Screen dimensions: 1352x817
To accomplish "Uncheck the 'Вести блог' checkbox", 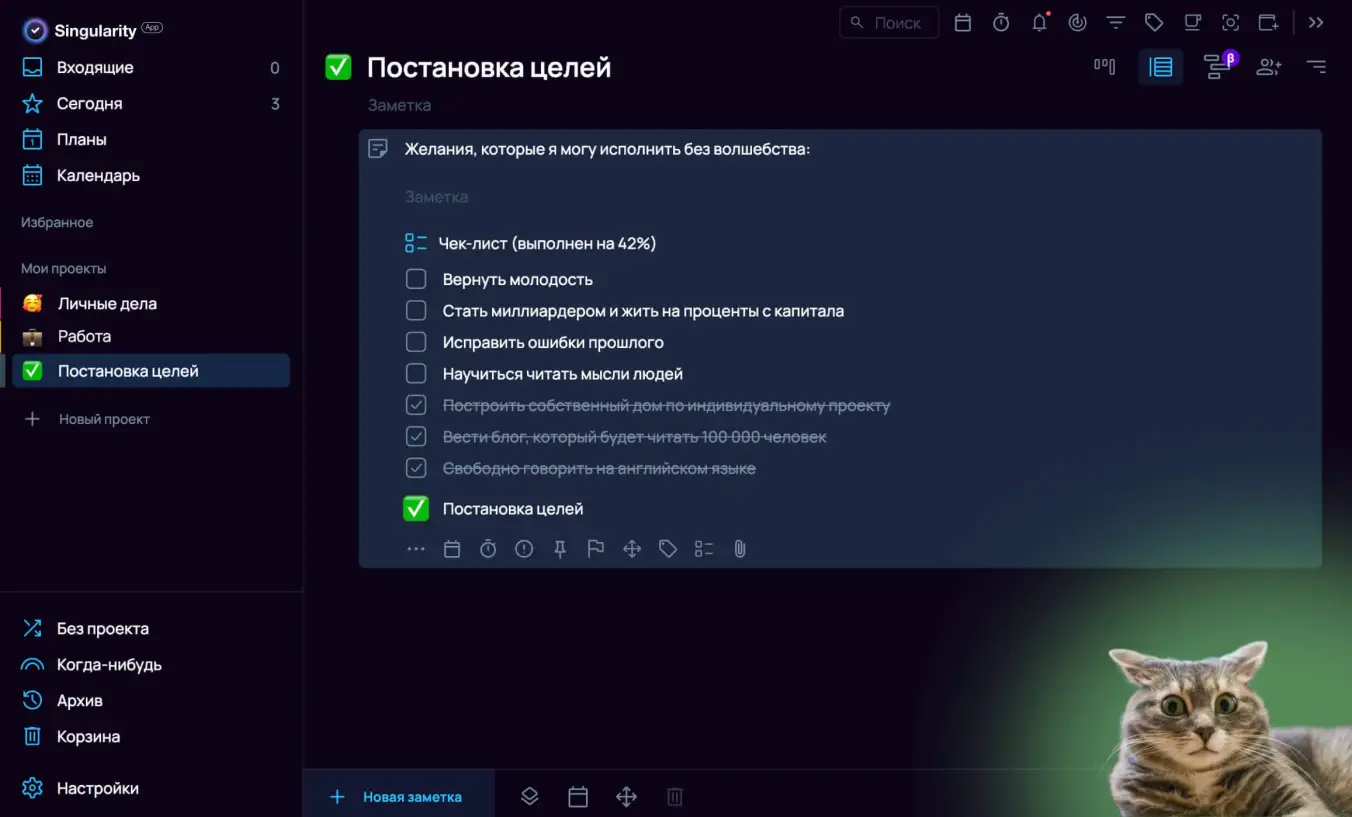I will [x=416, y=437].
